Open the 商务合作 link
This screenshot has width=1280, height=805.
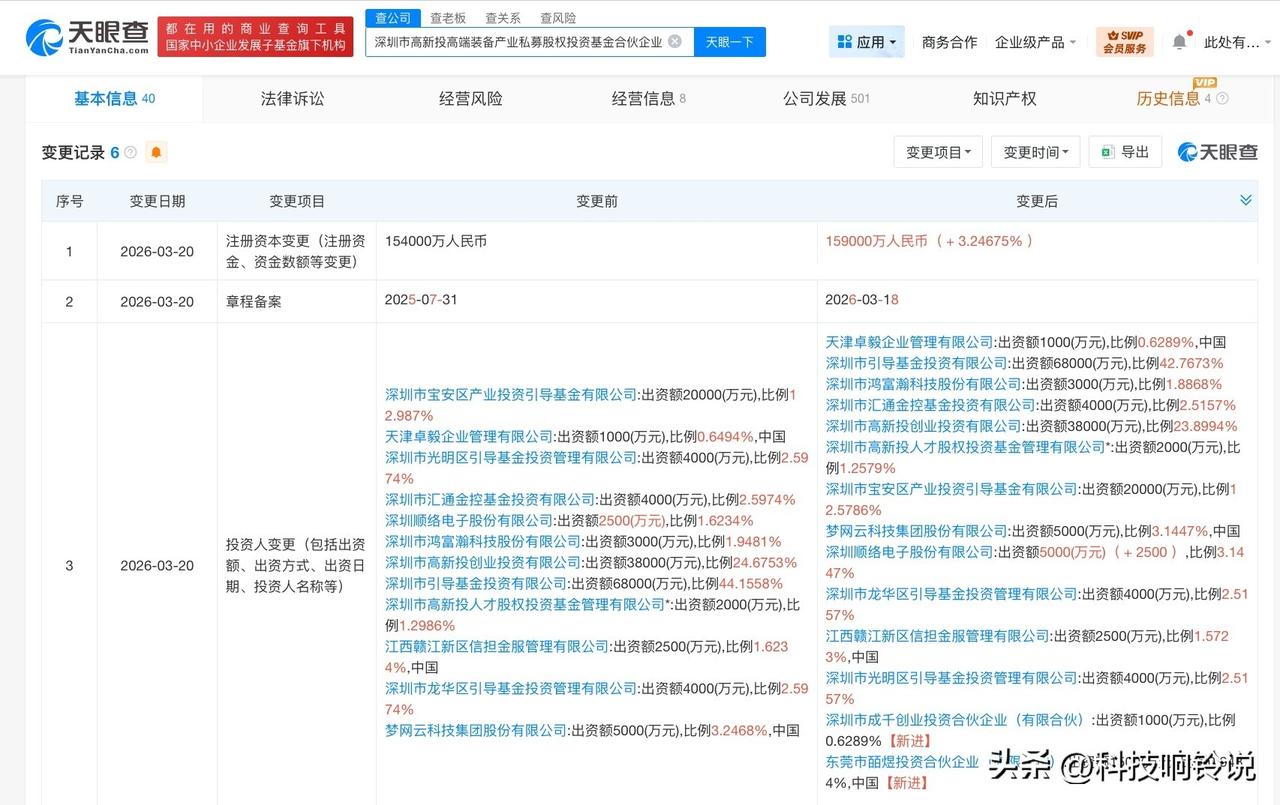tap(949, 42)
